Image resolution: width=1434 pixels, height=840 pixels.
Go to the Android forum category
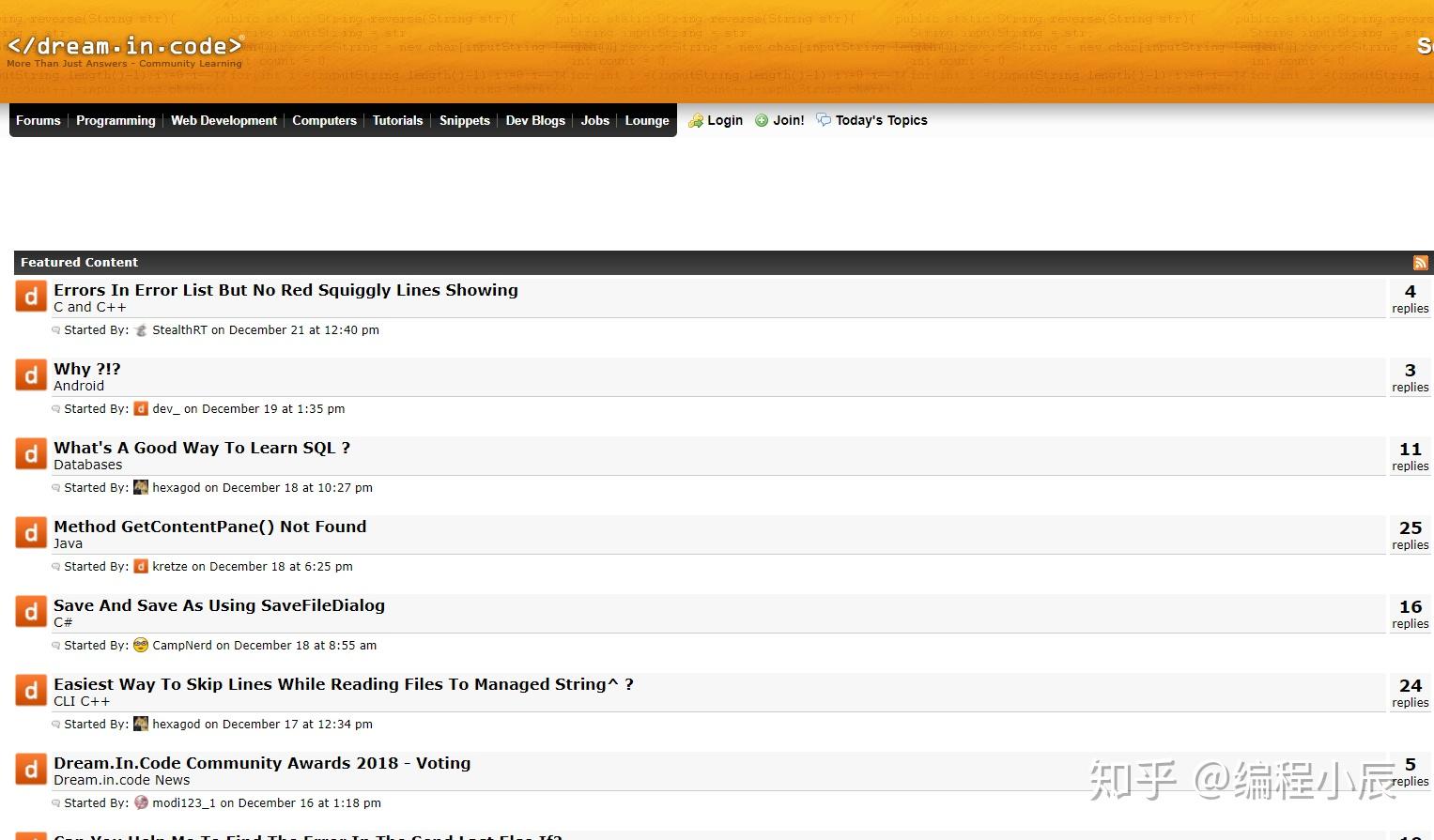point(79,386)
